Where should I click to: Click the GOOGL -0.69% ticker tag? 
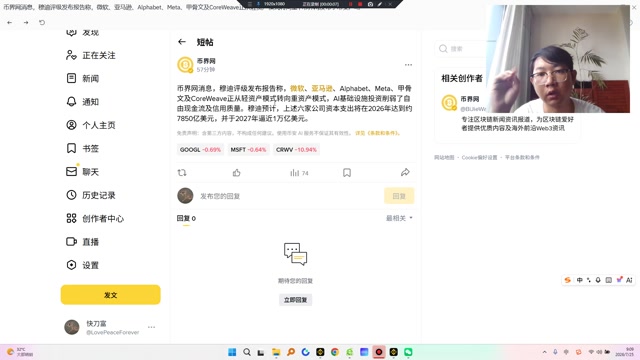pos(200,150)
